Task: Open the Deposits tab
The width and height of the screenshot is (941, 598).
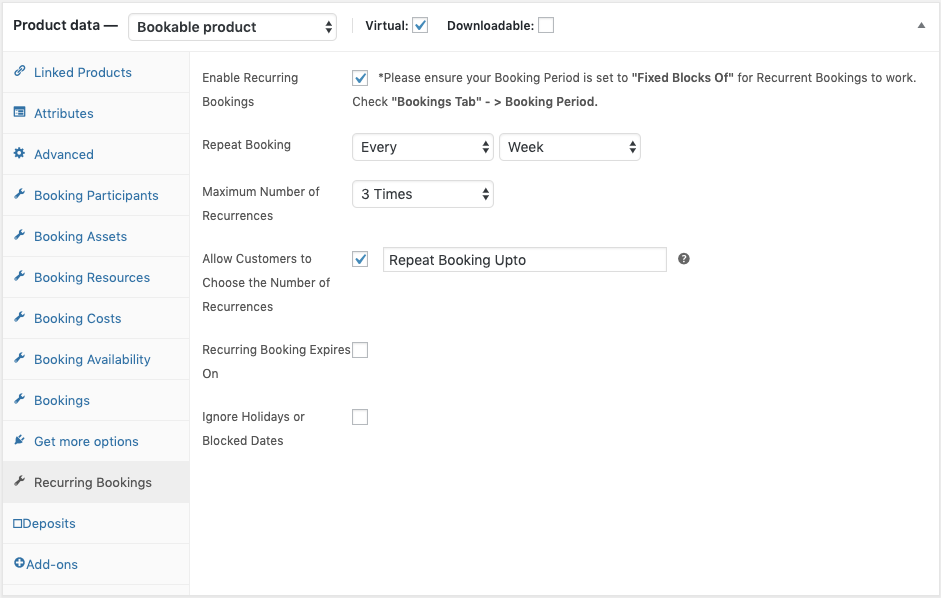Action: 96,524
